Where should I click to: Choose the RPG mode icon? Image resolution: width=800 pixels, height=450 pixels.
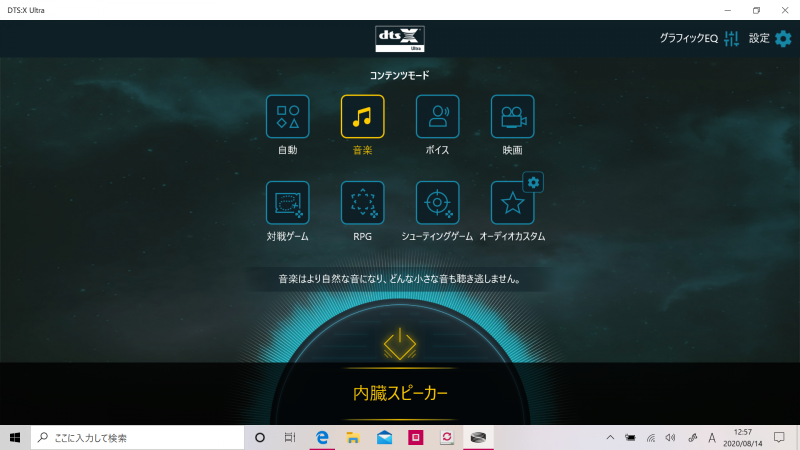[362, 203]
